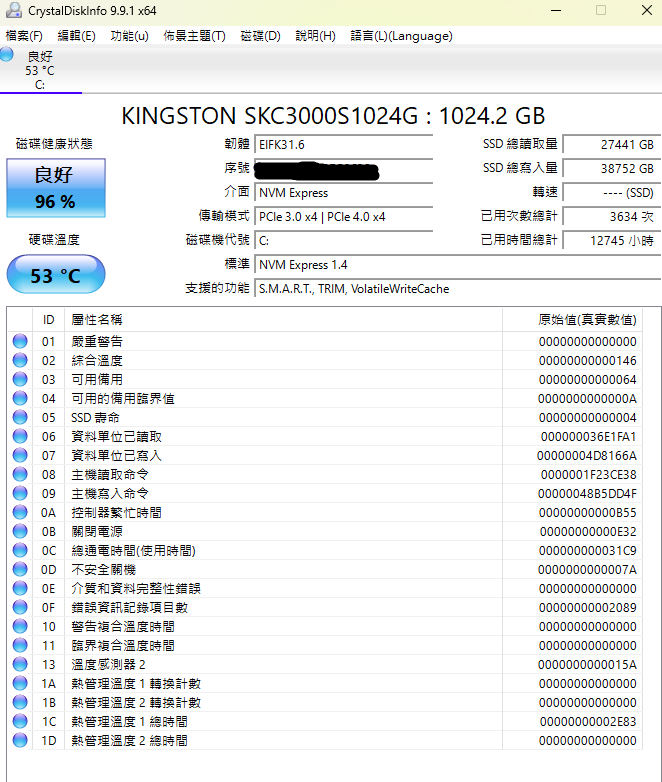The width and height of the screenshot is (662, 782).
Task: Click the 屬性名稱 column header
Action: coord(283,320)
